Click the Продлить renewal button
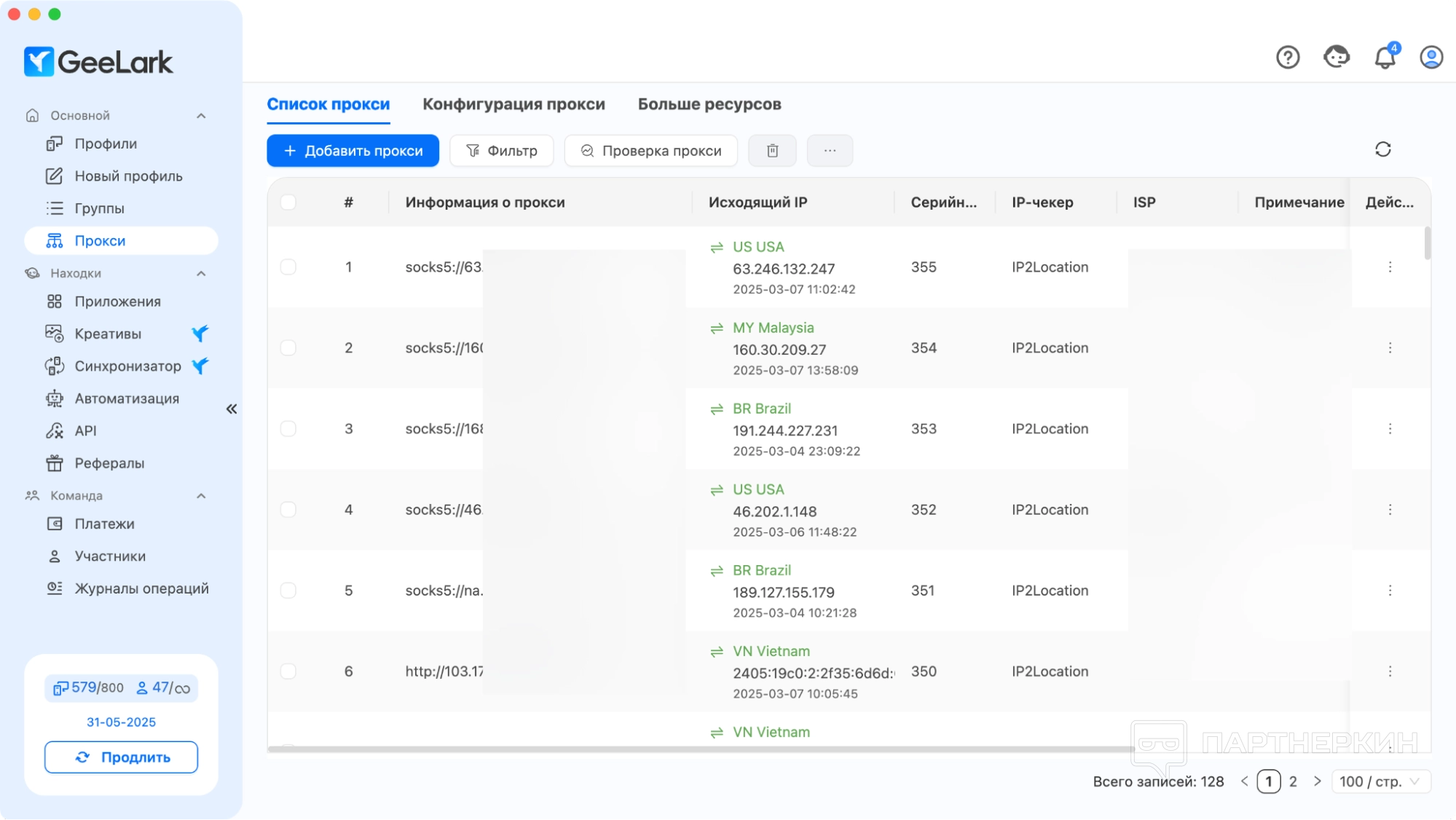 pyautogui.click(x=121, y=757)
